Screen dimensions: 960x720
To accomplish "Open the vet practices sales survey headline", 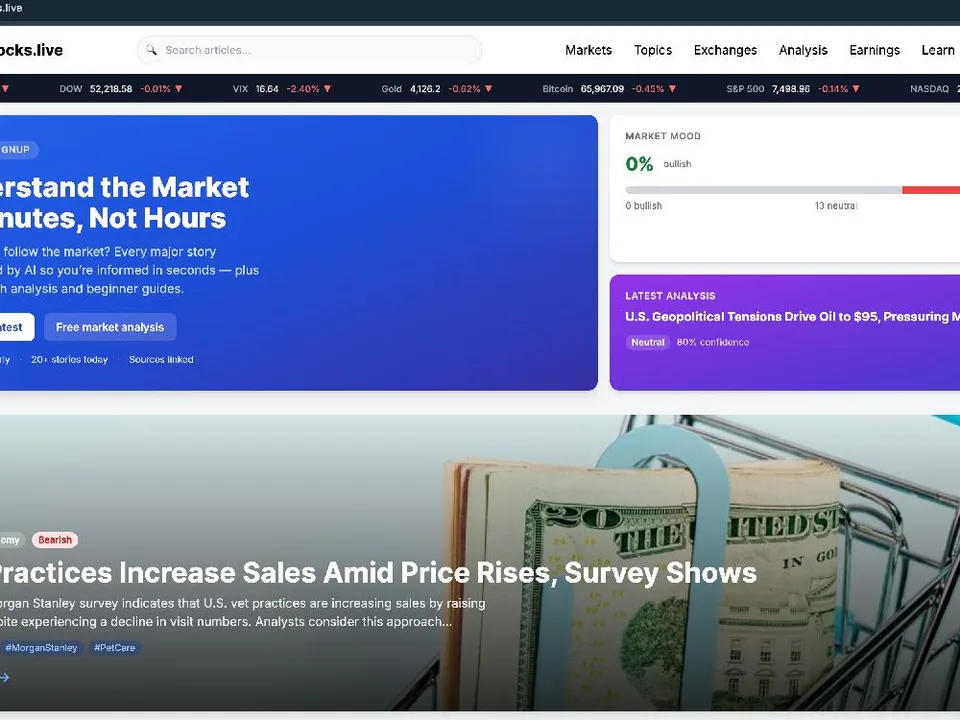I will (378, 572).
